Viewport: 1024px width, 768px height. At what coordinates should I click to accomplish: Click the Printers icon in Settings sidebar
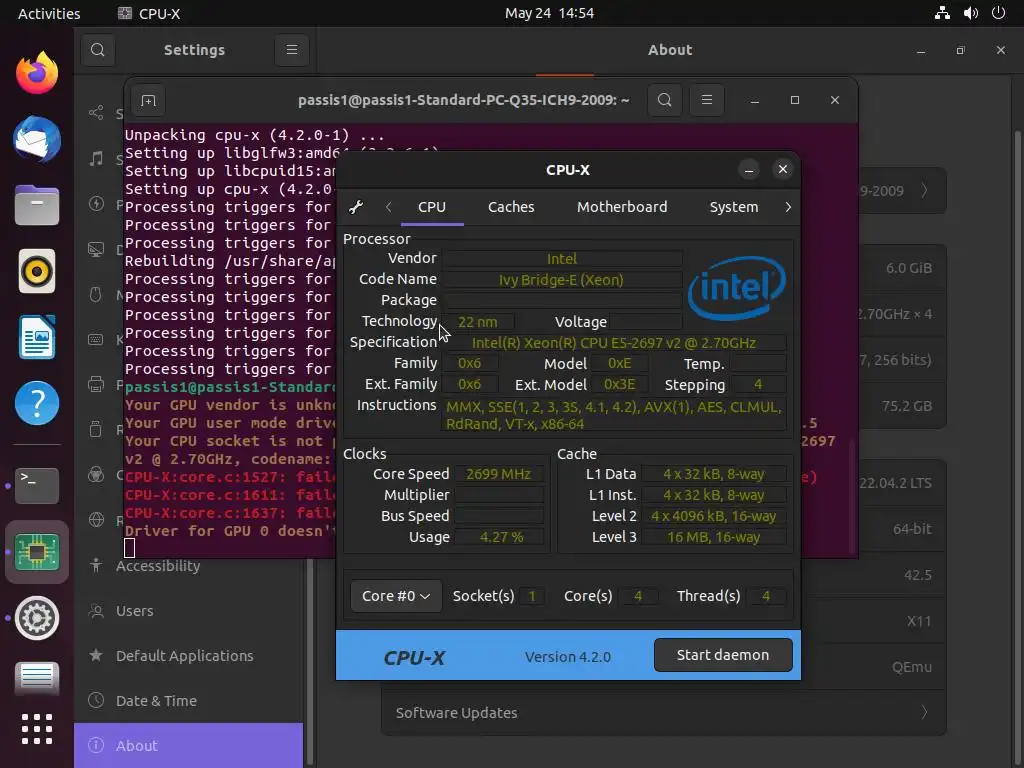coord(96,385)
